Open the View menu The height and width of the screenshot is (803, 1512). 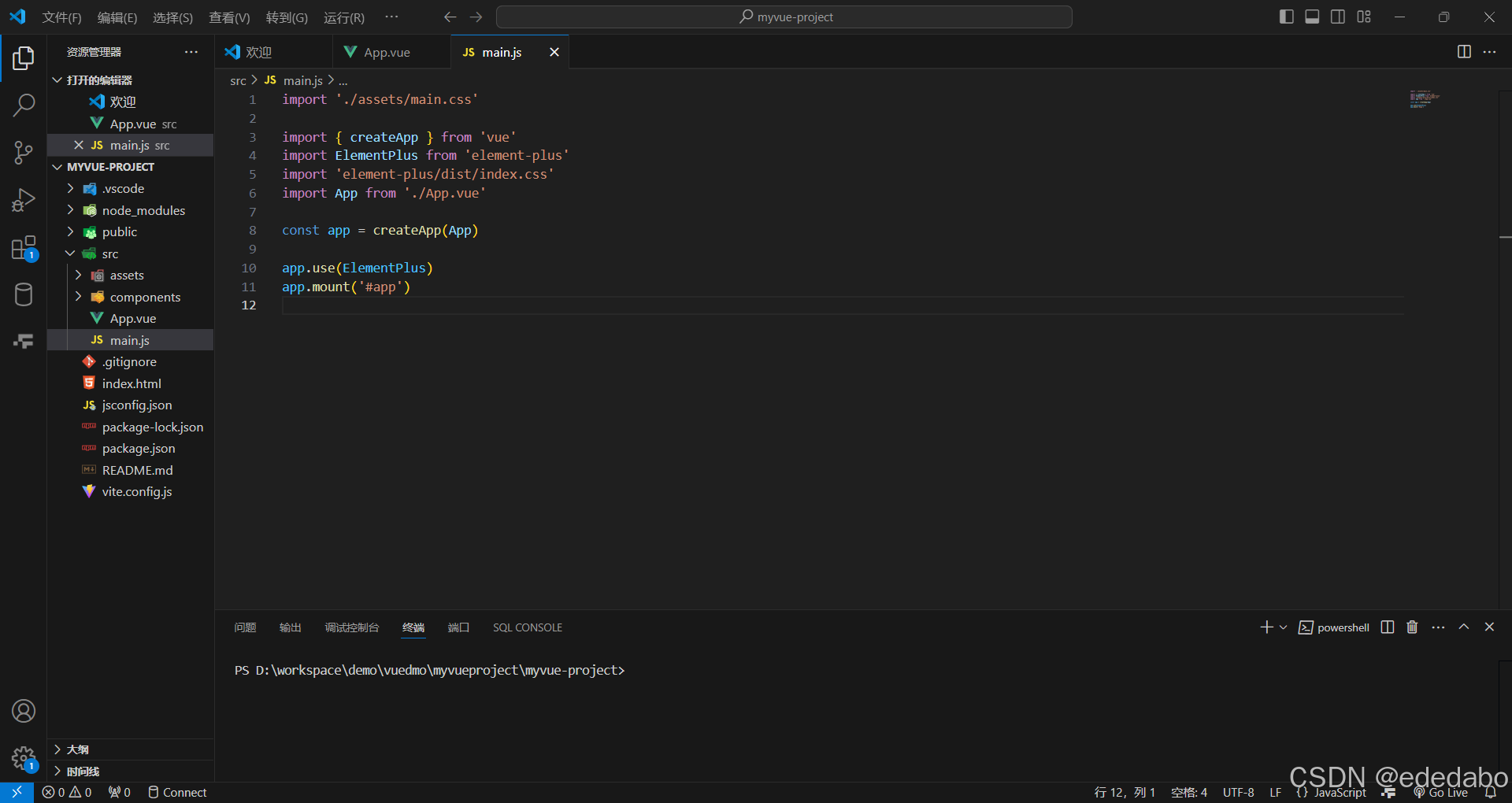[229, 17]
